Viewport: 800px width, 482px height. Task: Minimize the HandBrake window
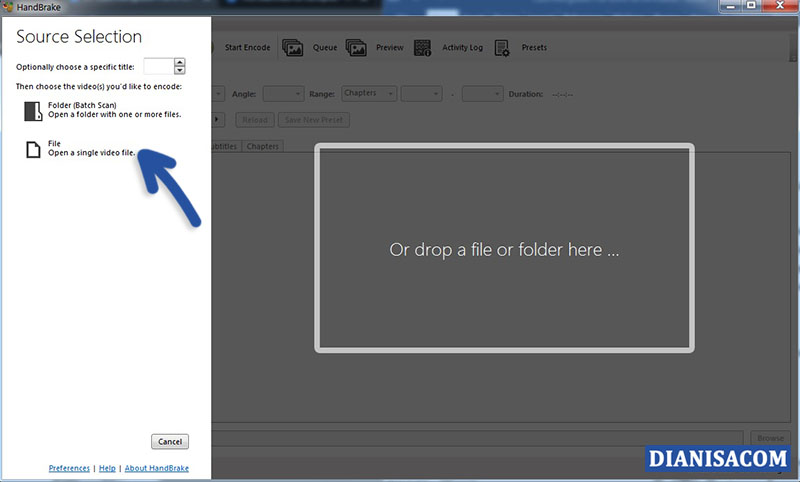730,6
